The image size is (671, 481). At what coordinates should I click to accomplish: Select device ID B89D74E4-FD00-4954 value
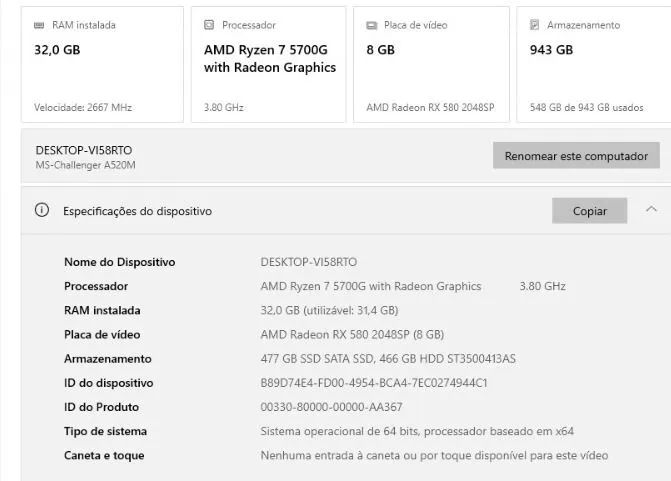(x=374, y=383)
